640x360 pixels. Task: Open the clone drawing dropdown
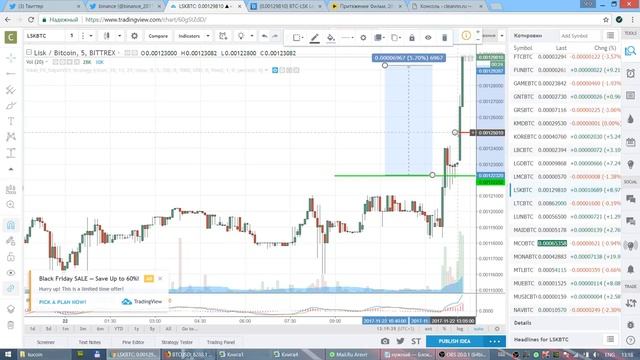[x=396, y=38]
